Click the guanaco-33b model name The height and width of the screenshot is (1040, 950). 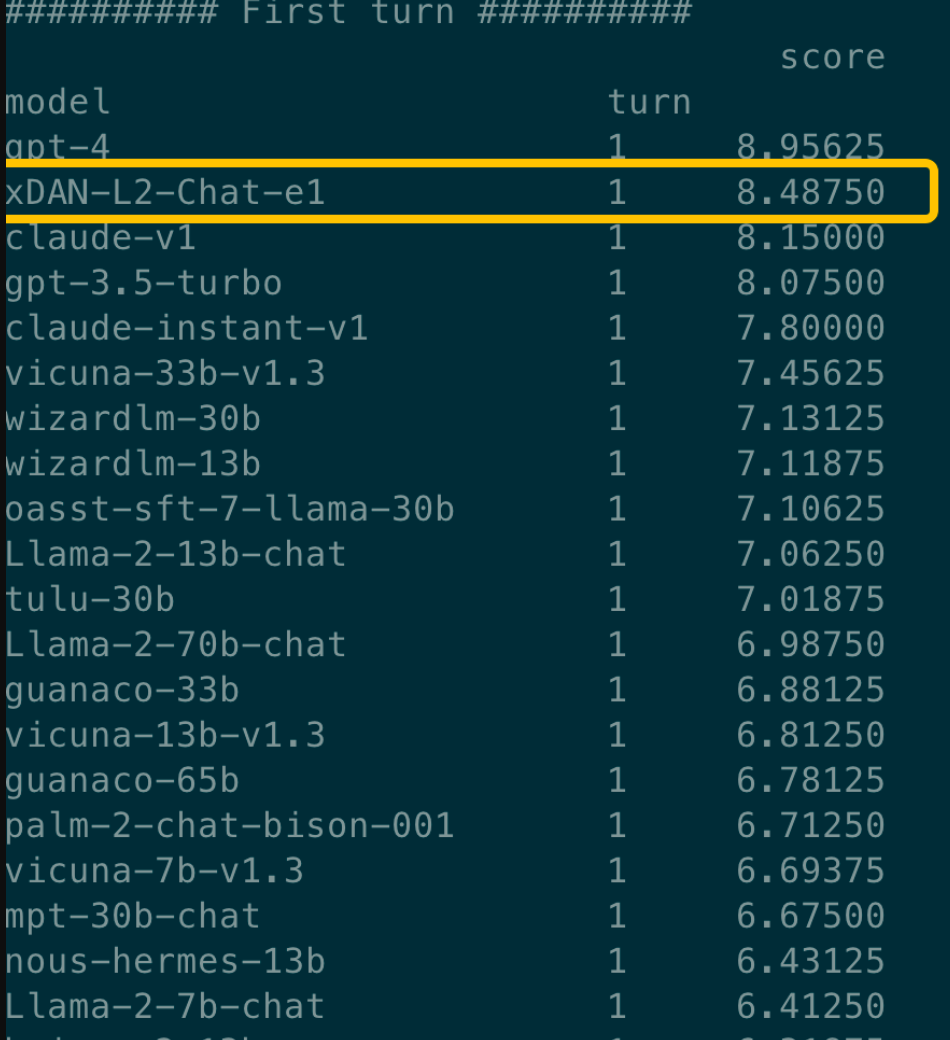[122, 690]
